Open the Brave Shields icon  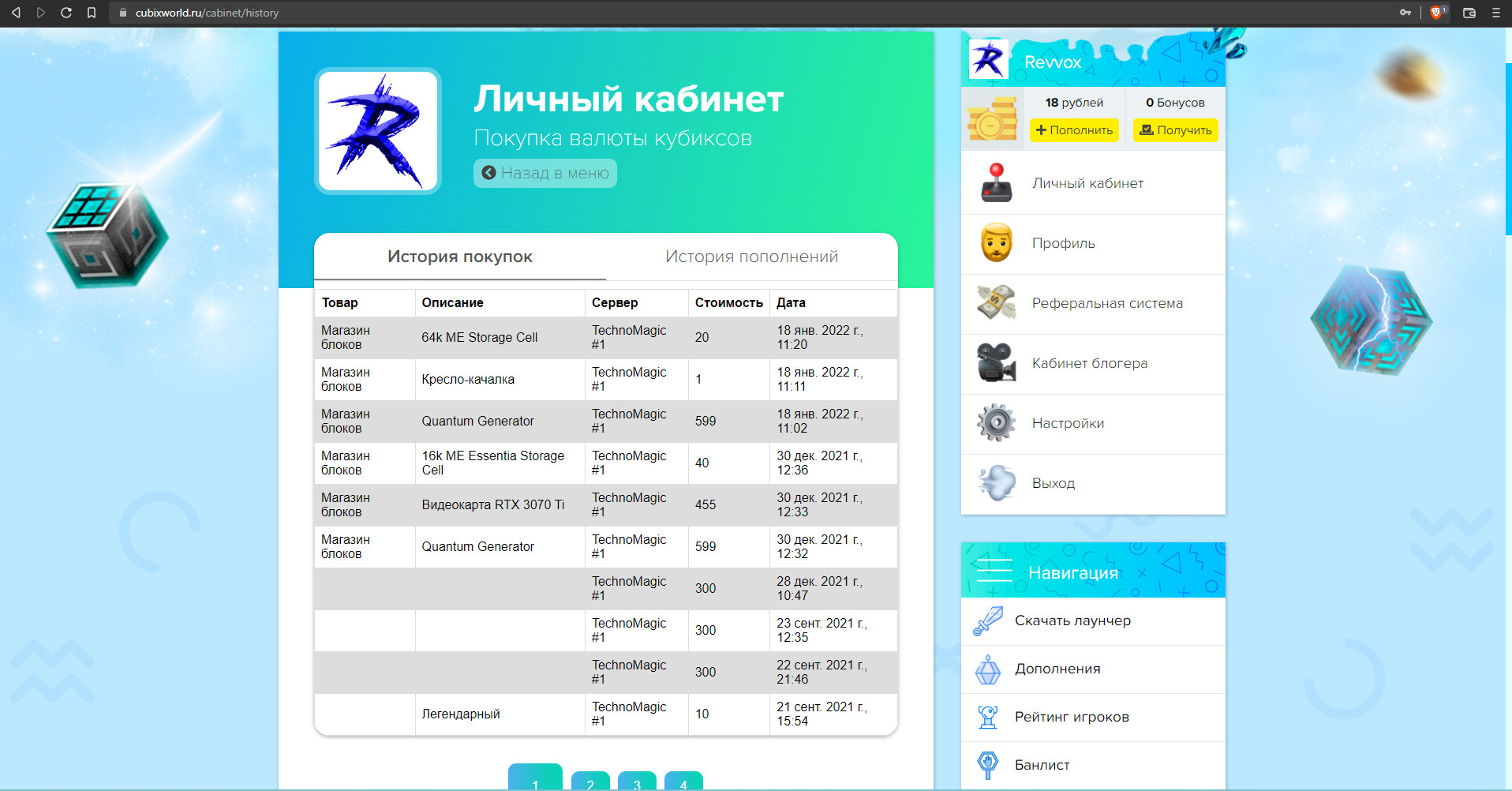[1435, 13]
